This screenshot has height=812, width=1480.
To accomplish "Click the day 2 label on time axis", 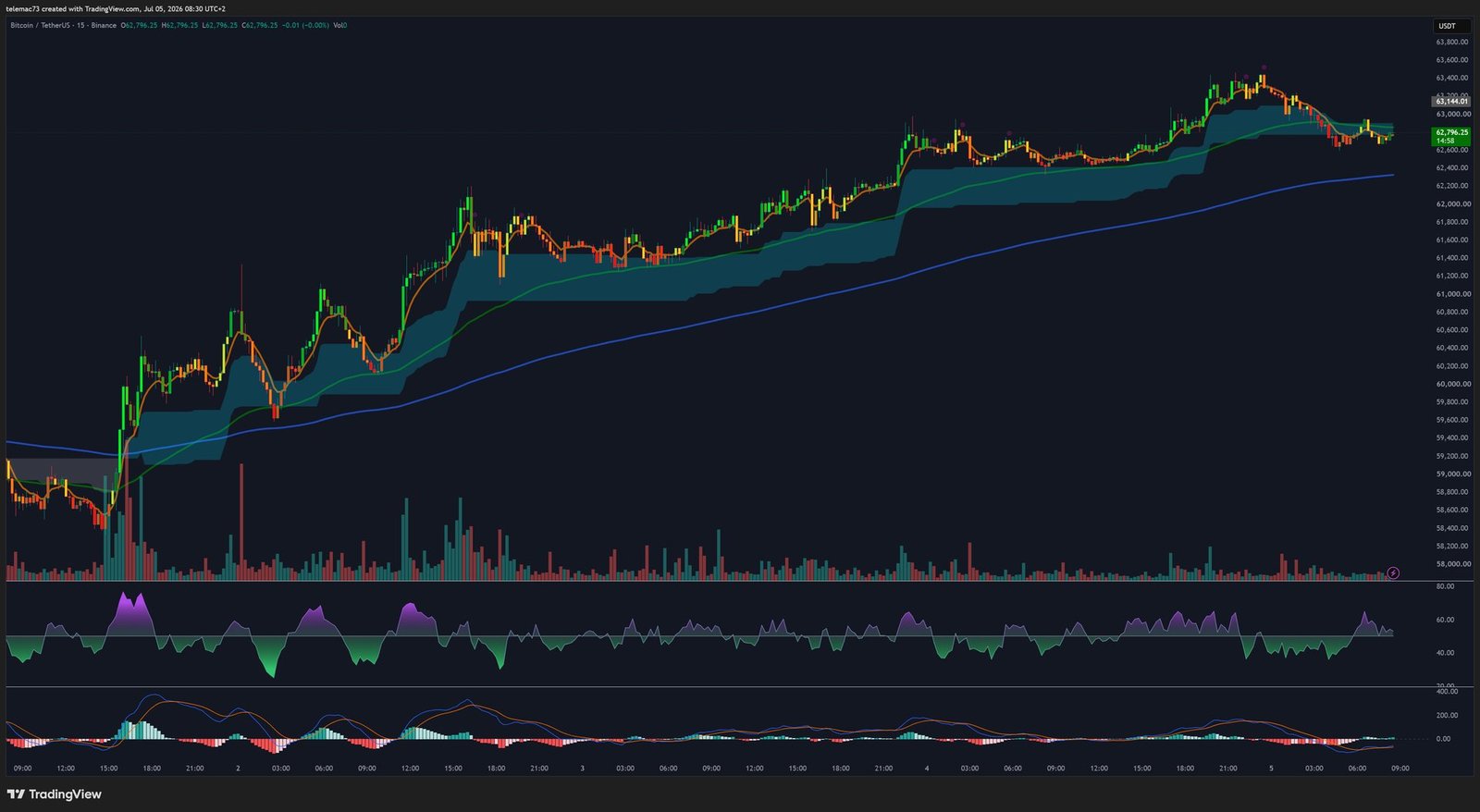I will 238,769.
